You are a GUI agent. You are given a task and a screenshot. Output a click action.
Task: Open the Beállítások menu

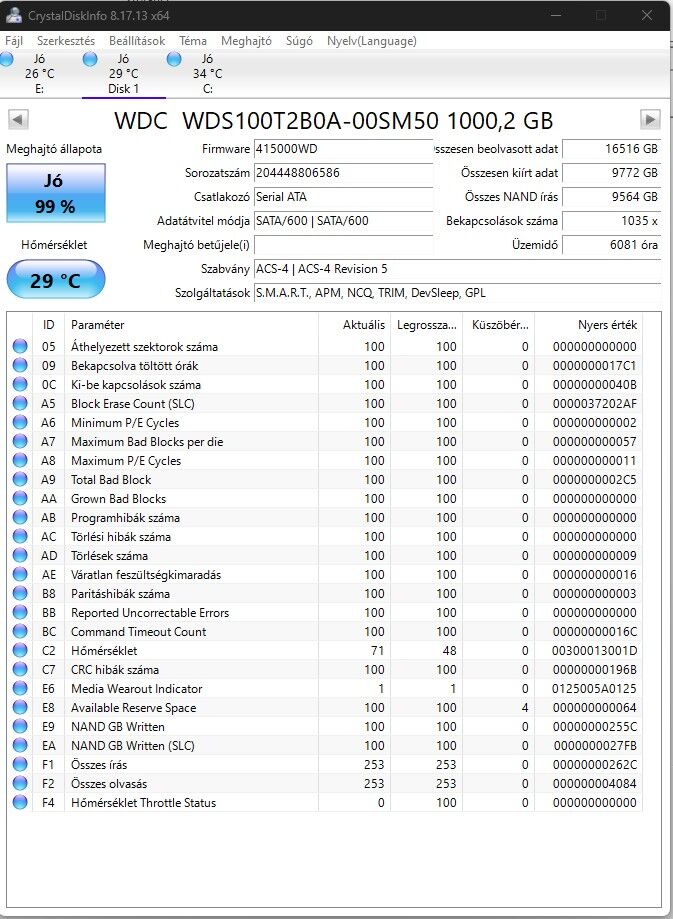coord(137,41)
